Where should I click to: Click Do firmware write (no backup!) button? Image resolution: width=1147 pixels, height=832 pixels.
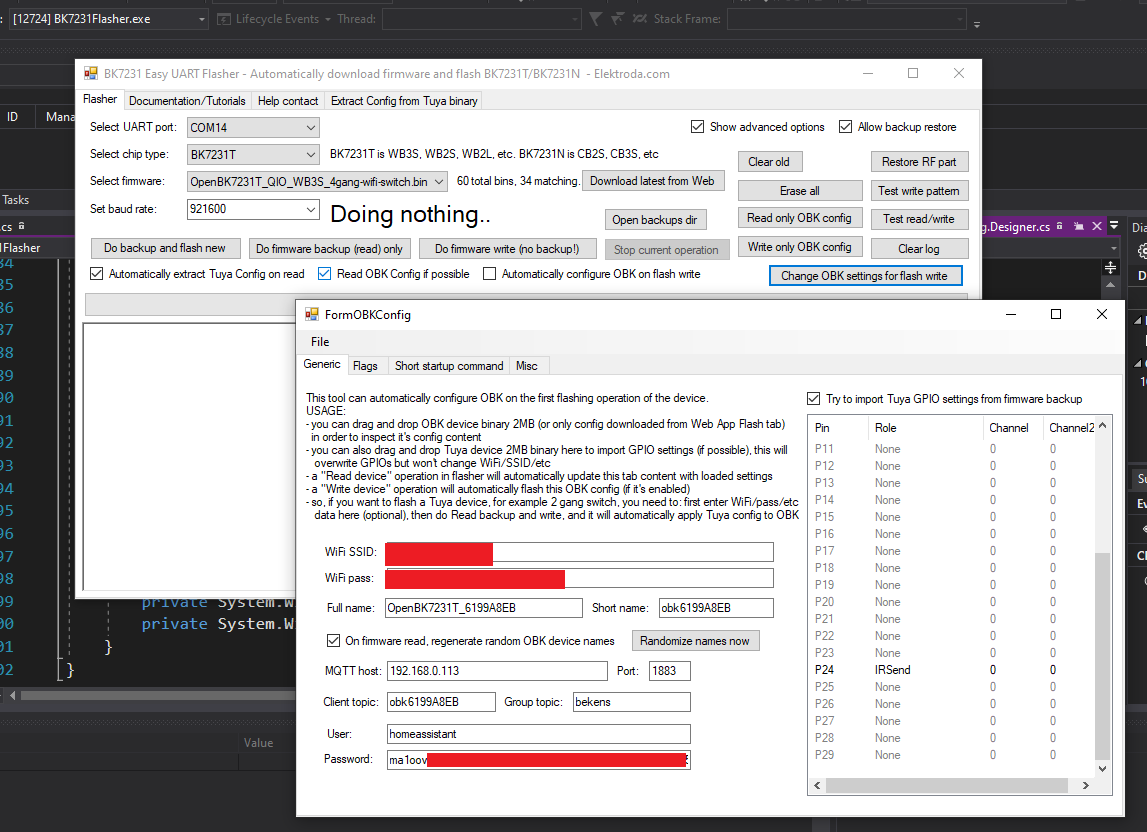click(507, 249)
